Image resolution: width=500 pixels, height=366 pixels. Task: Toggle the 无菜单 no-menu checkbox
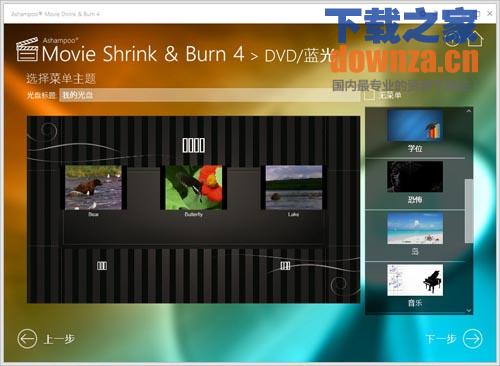click(369, 95)
